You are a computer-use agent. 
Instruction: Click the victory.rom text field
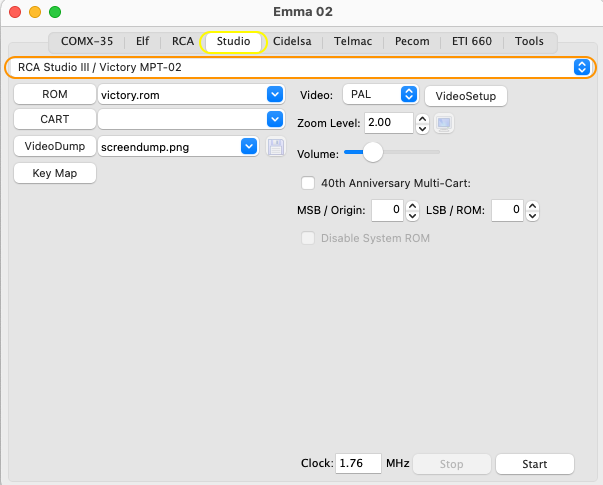(182, 95)
